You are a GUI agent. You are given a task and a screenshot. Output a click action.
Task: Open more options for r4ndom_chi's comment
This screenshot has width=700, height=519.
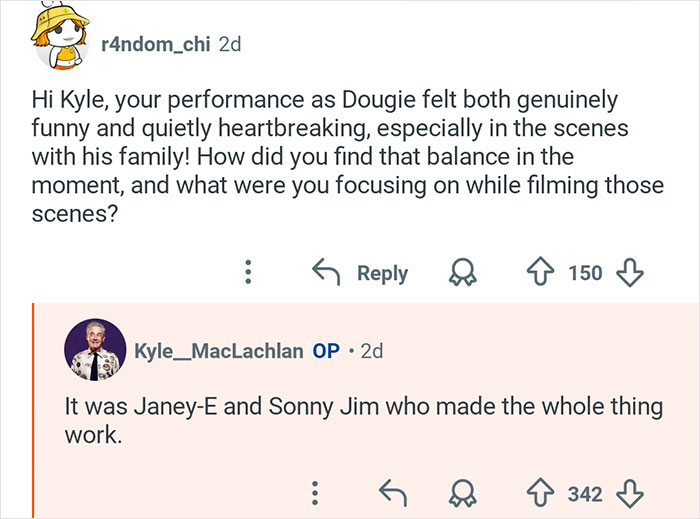point(250,272)
